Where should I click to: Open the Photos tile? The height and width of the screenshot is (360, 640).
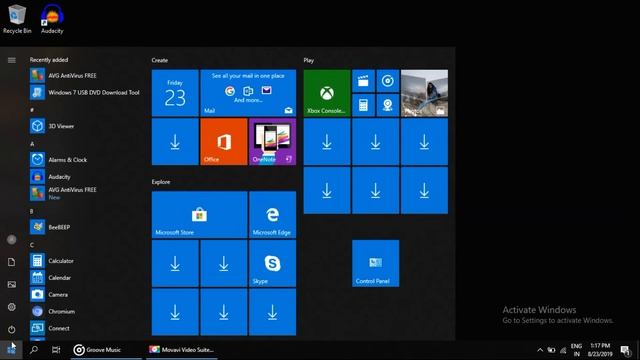point(424,93)
